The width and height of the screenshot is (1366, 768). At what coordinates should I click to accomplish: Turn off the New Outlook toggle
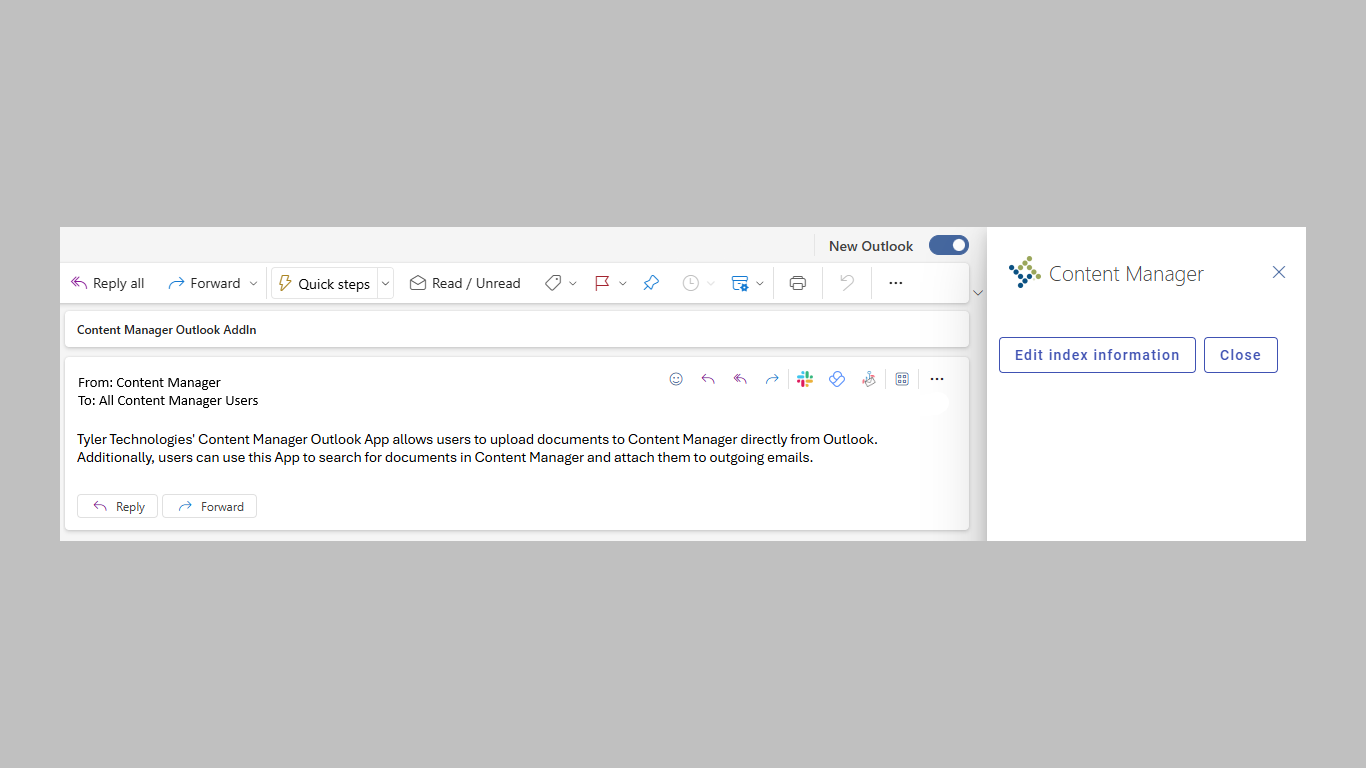pos(949,245)
